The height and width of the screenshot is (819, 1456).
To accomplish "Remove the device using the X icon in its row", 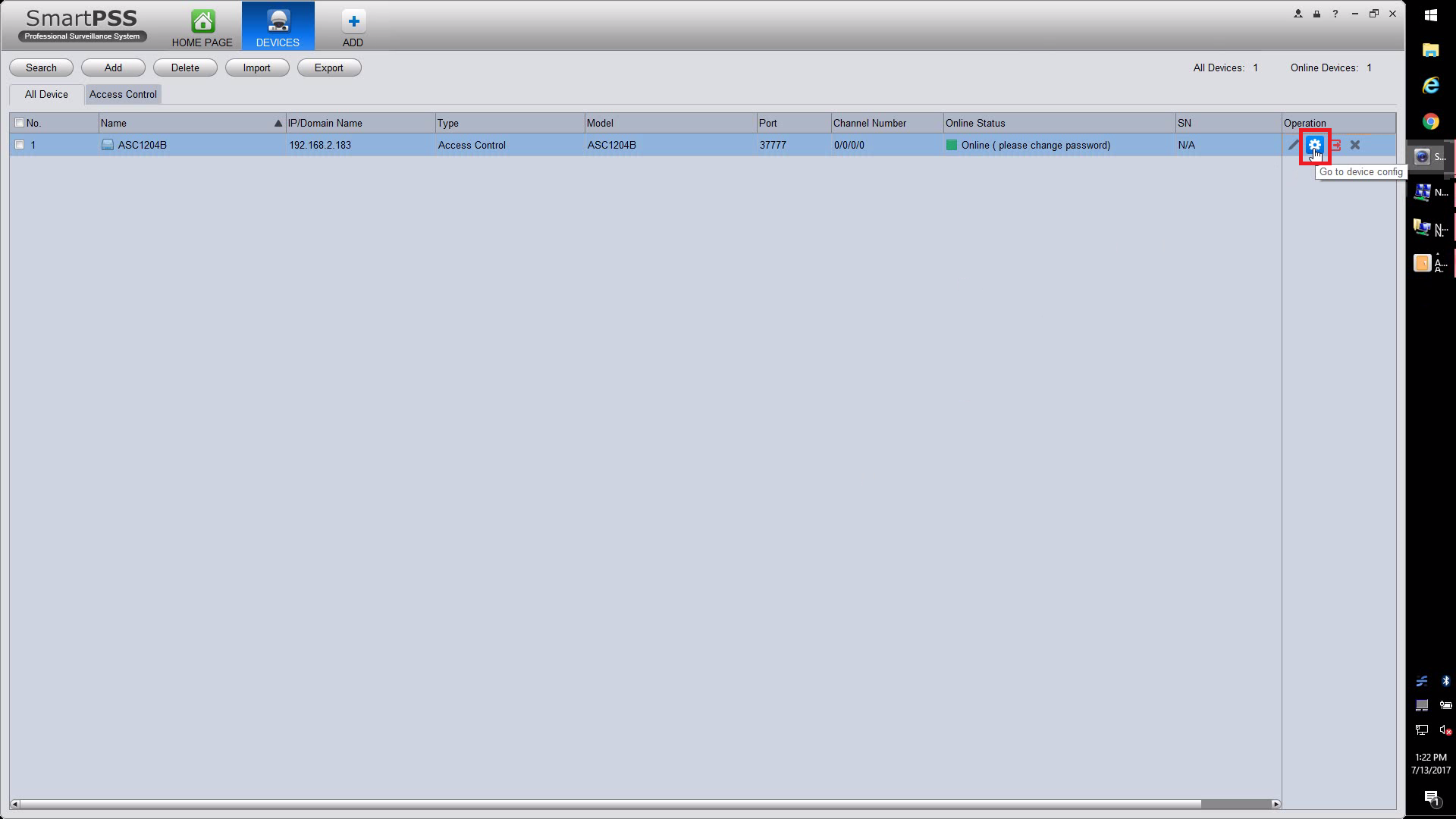I will 1355,145.
